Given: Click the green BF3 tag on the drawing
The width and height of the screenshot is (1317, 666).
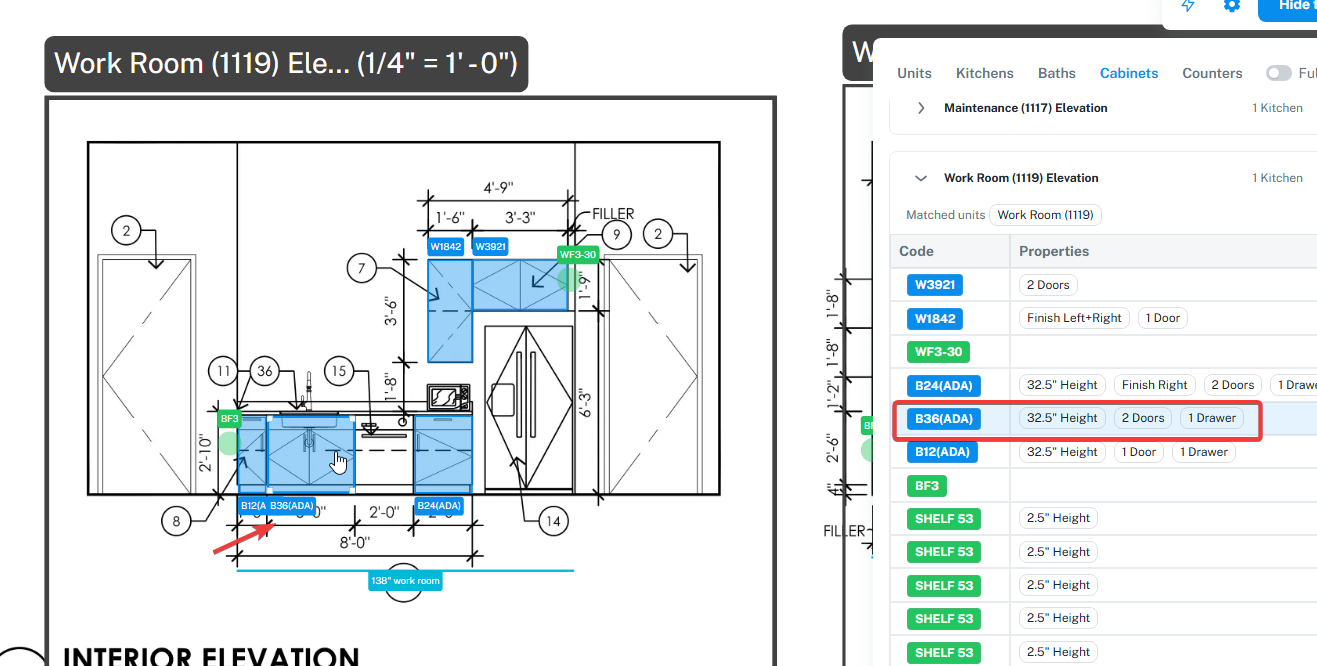Looking at the screenshot, I should [230, 419].
